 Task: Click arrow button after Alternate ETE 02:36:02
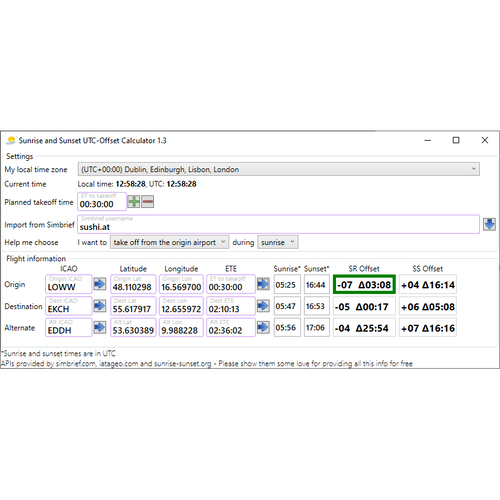click(263, 327)
